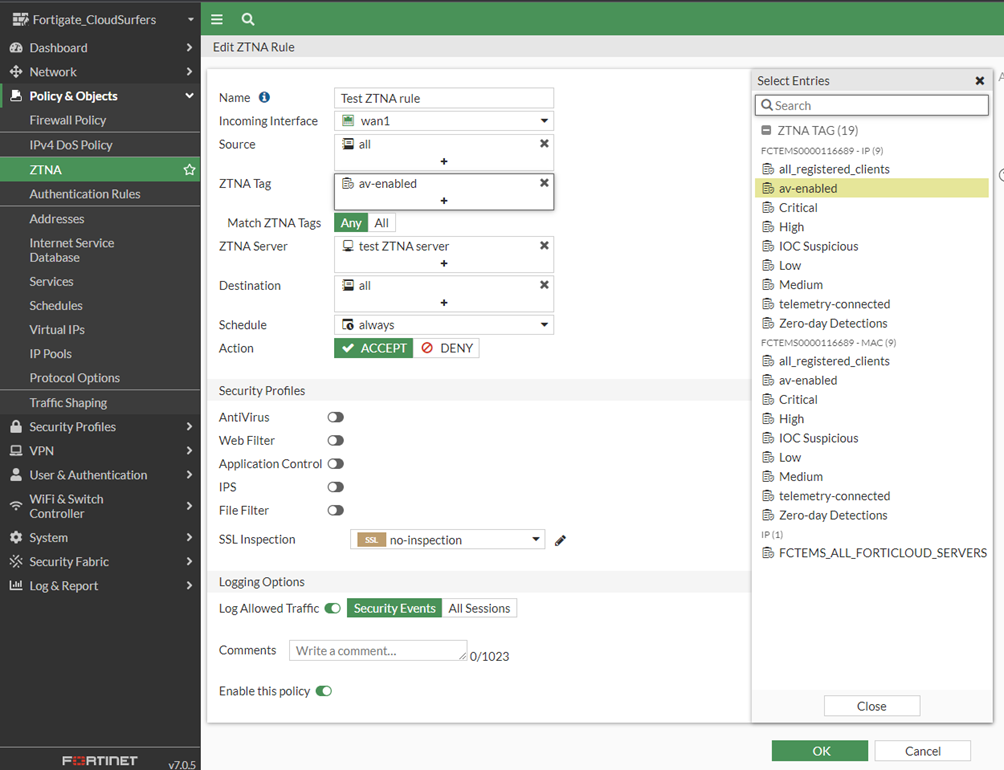Toggle the hamburger menu icon
The image size is (1004, 770).
pos(217,19)
